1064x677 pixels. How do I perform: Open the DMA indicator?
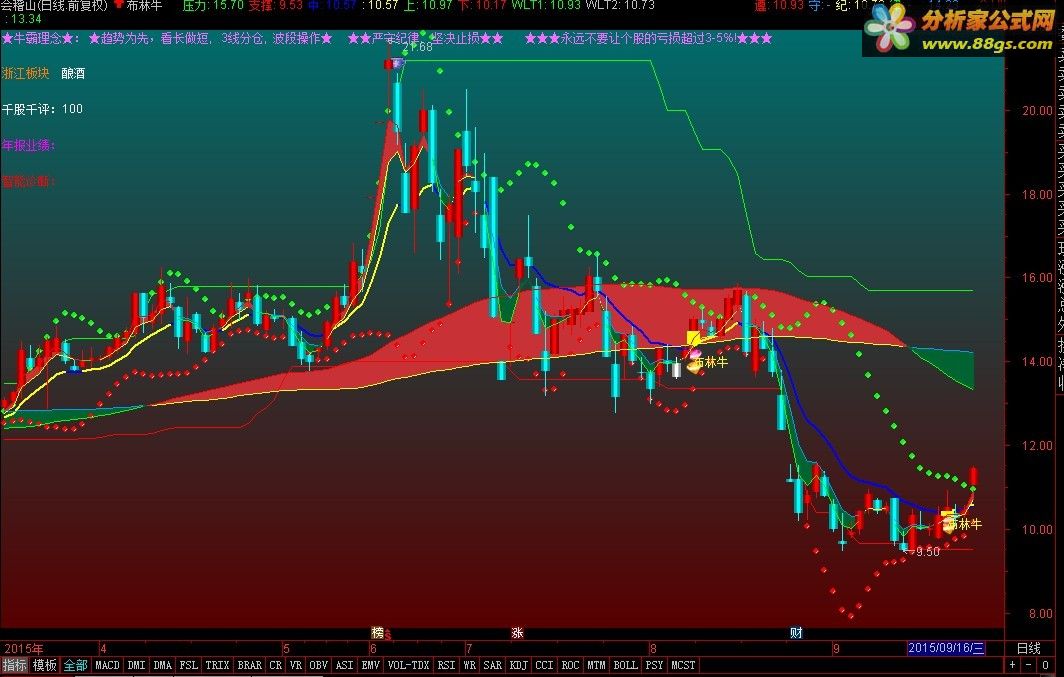point(162,665)
